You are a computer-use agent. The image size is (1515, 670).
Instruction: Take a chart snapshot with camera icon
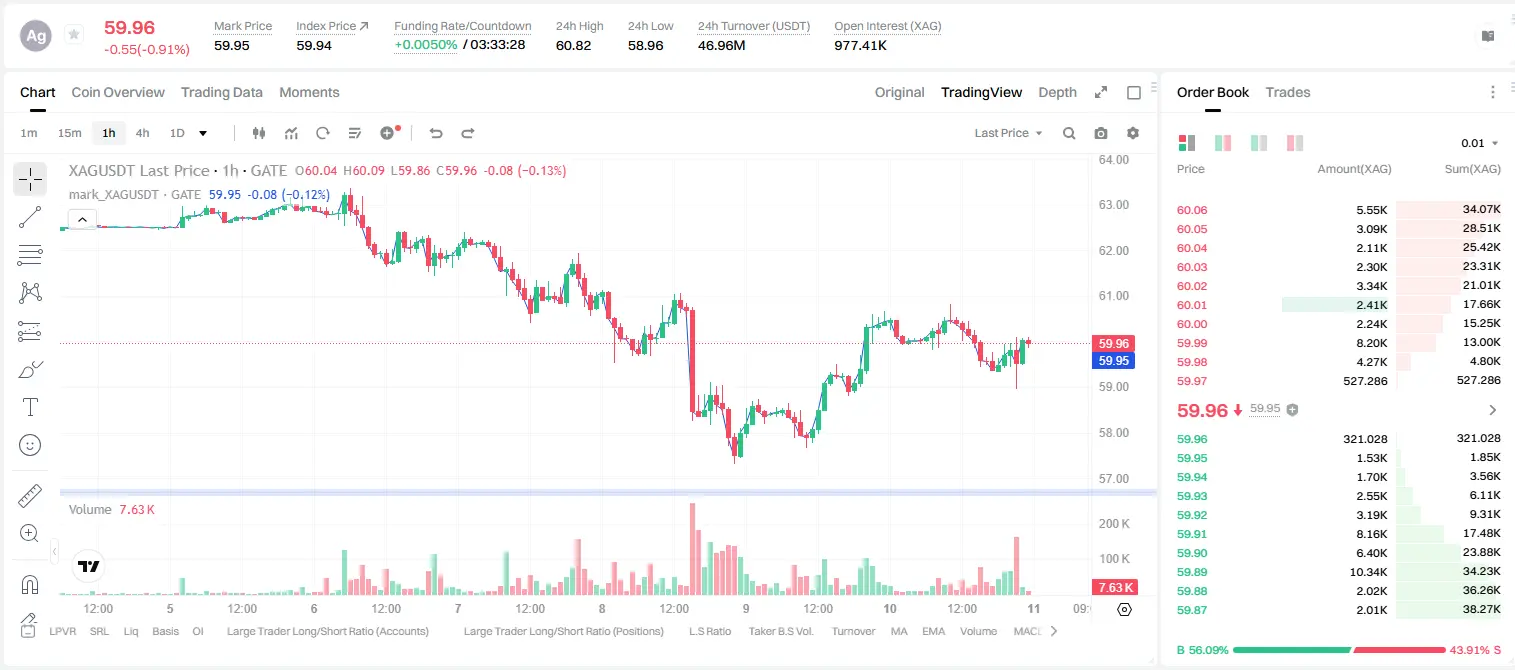tap(1101, 133)
